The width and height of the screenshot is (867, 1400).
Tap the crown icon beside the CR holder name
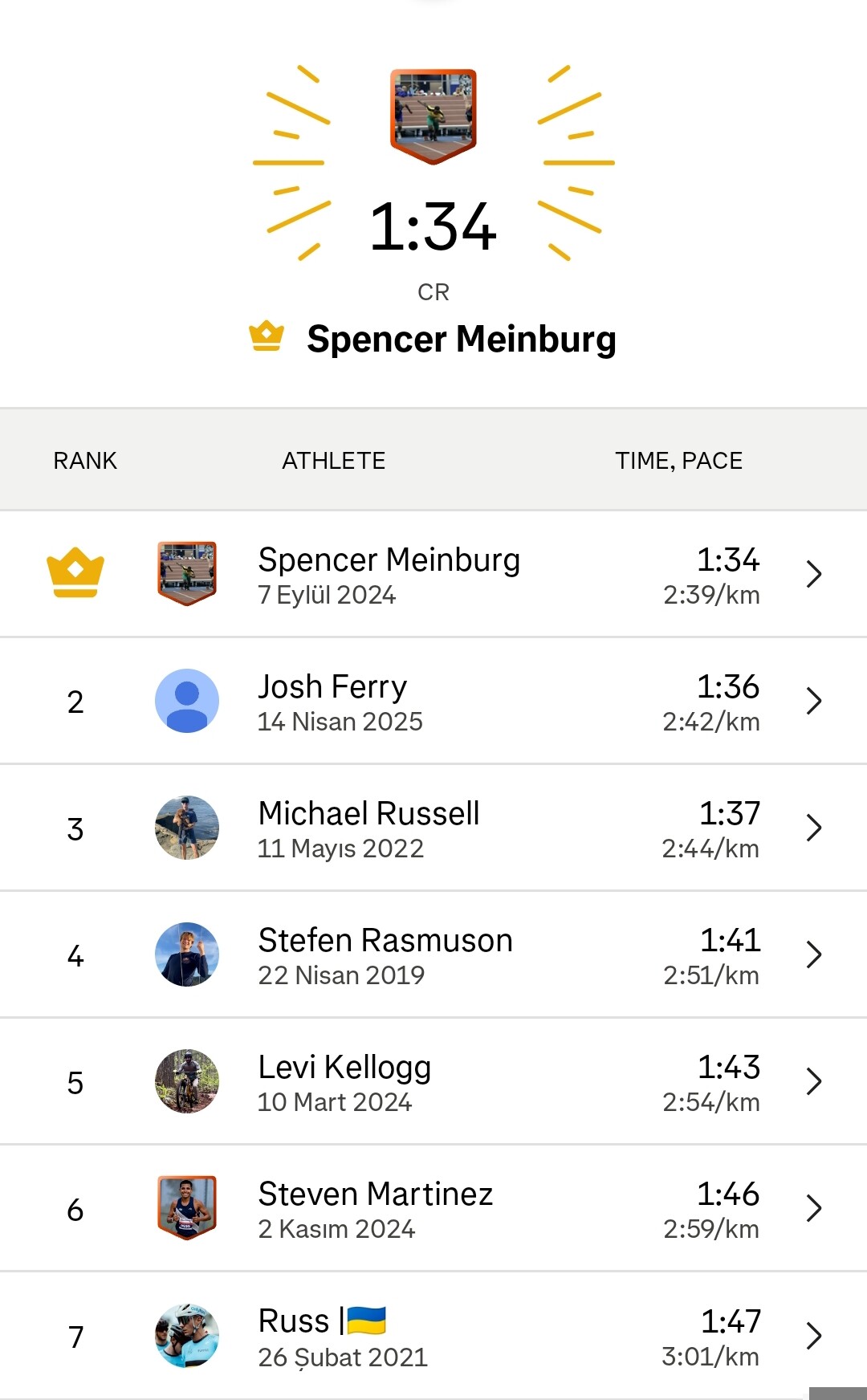267,336
